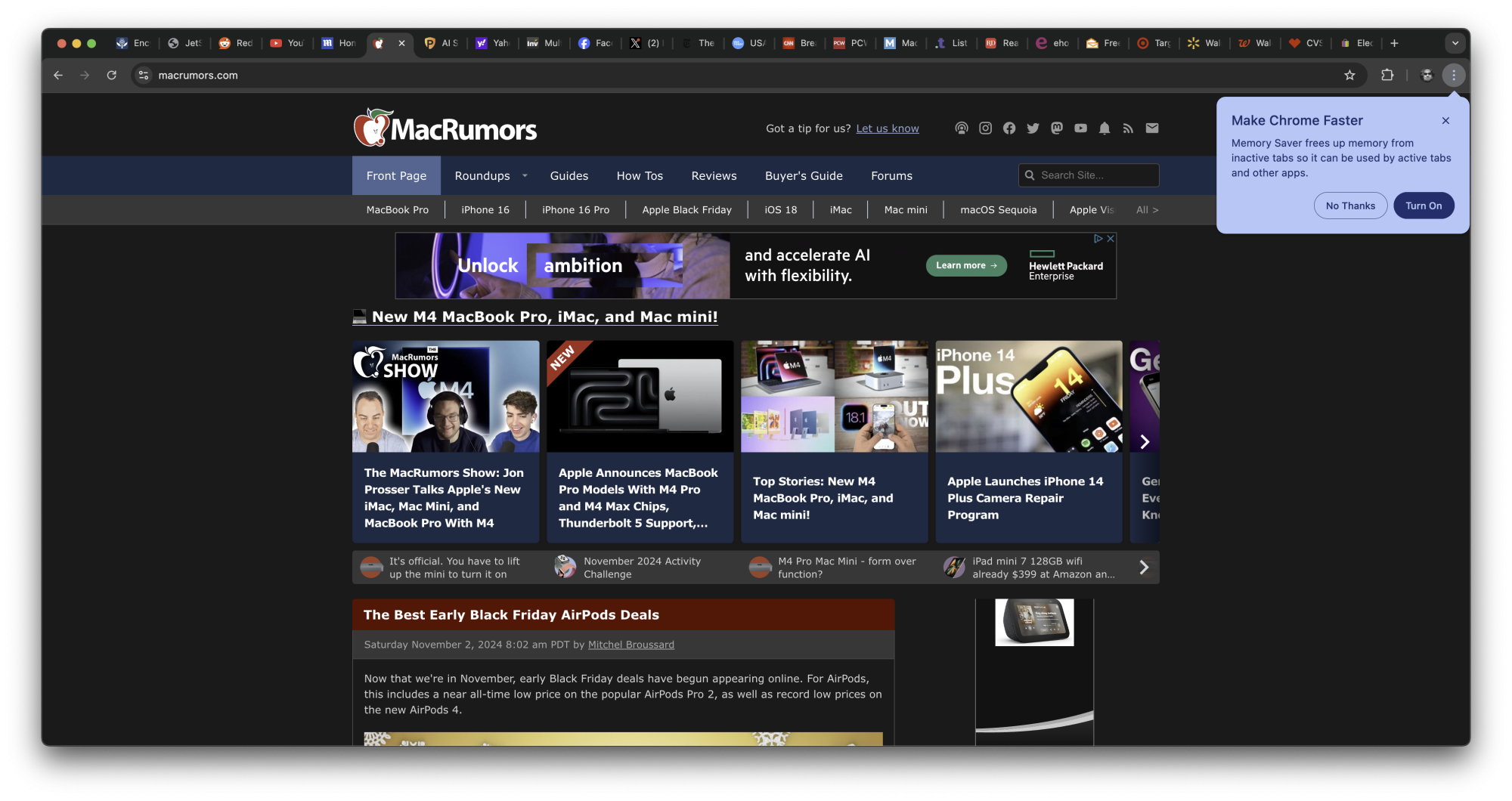Screen dimensions: 1512x801
Task: Open the Forums nav item
Action: click(891, 175)
